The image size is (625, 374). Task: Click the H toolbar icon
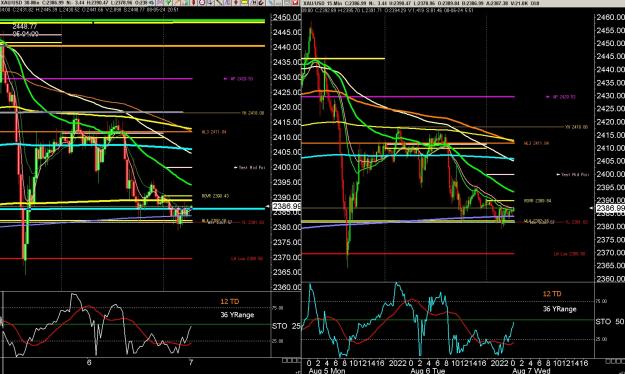point(254,2)
